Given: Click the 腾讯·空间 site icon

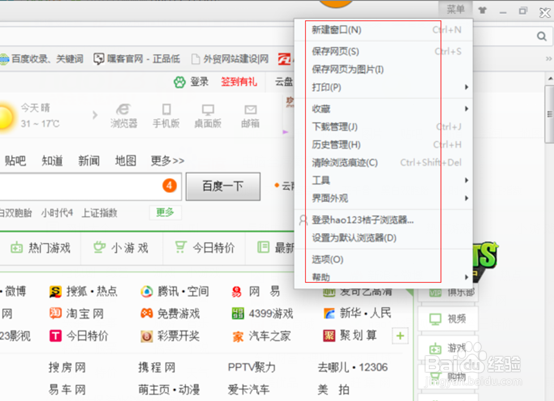Looking at the screenshot, I should tap(147, 291).
